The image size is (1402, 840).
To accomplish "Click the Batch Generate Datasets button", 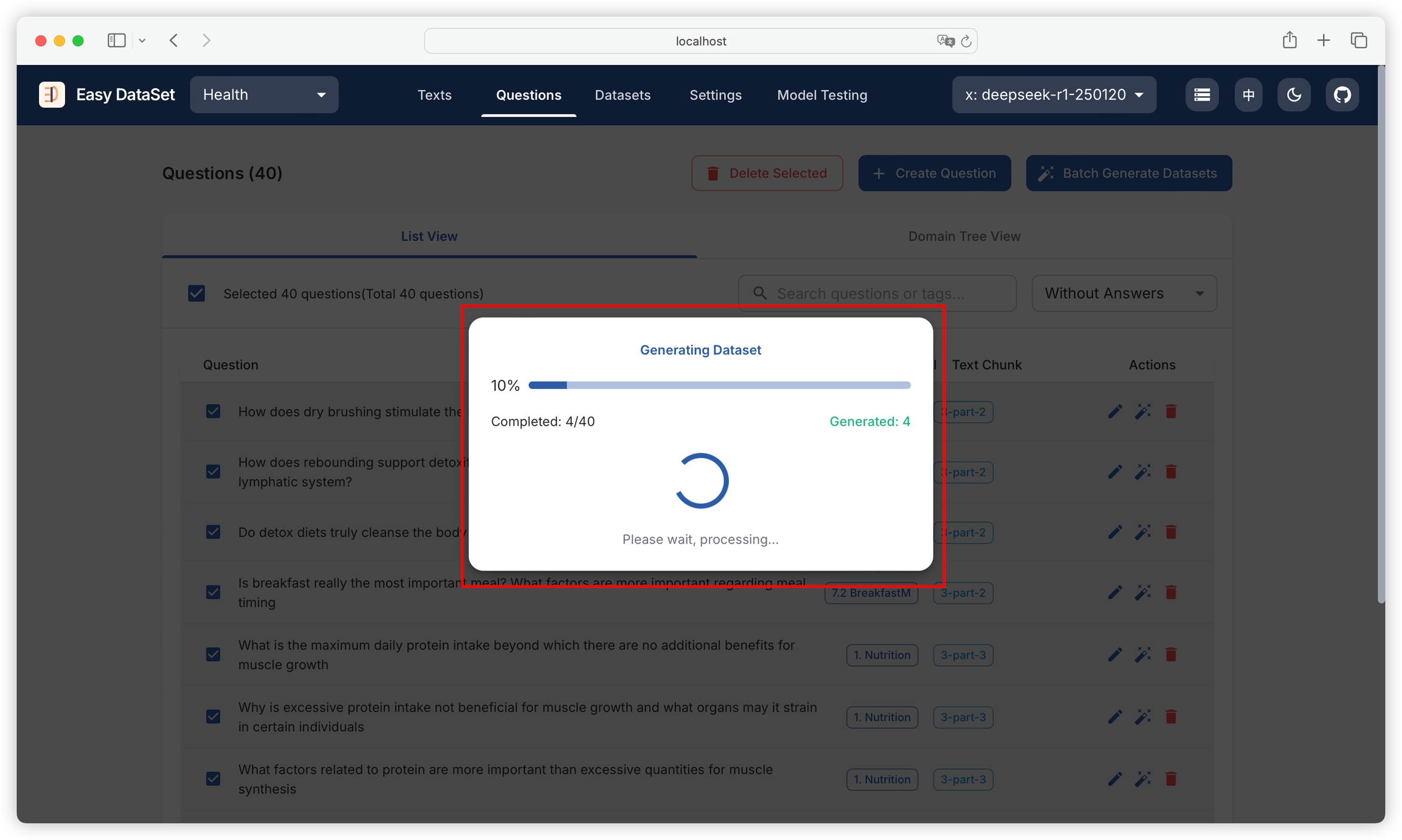I will click(x=1129, y=173).
